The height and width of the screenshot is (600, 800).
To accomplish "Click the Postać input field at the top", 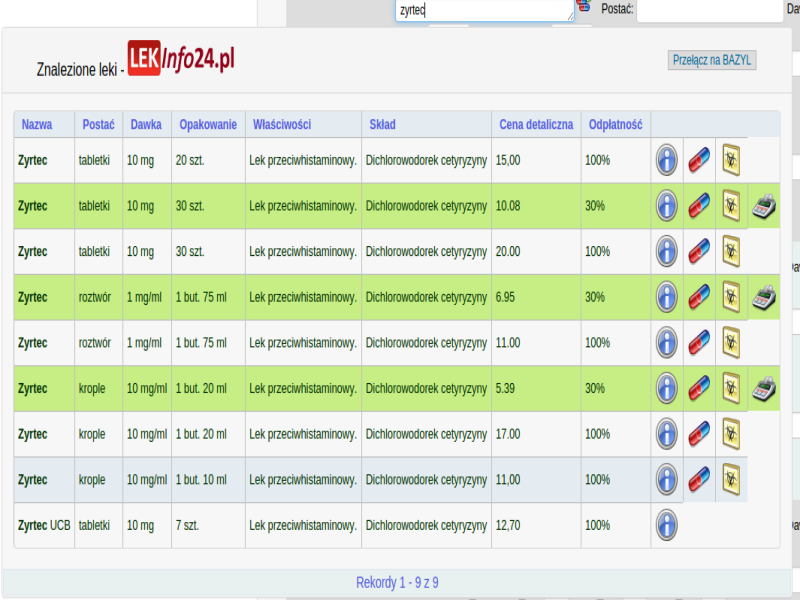I will pyautogui.click(x=710, y=10).
